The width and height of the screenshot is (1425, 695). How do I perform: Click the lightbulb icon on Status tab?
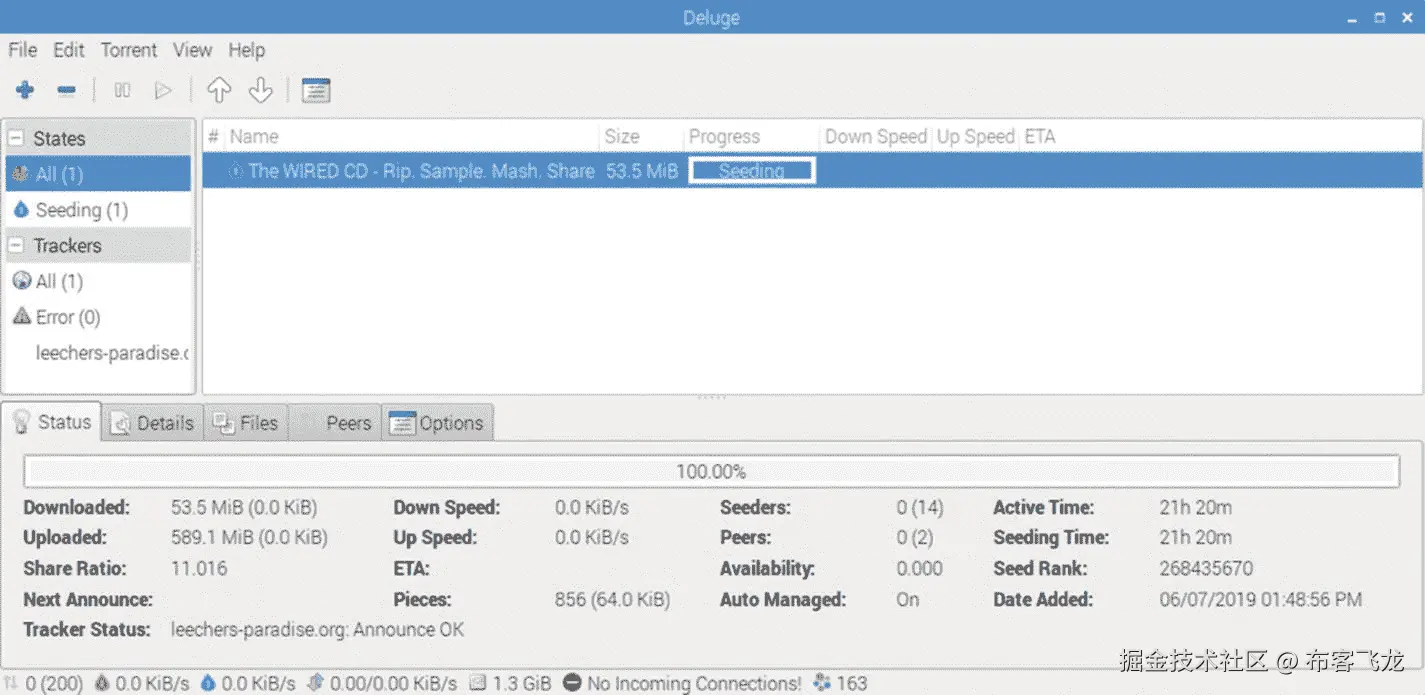[22, 422]
